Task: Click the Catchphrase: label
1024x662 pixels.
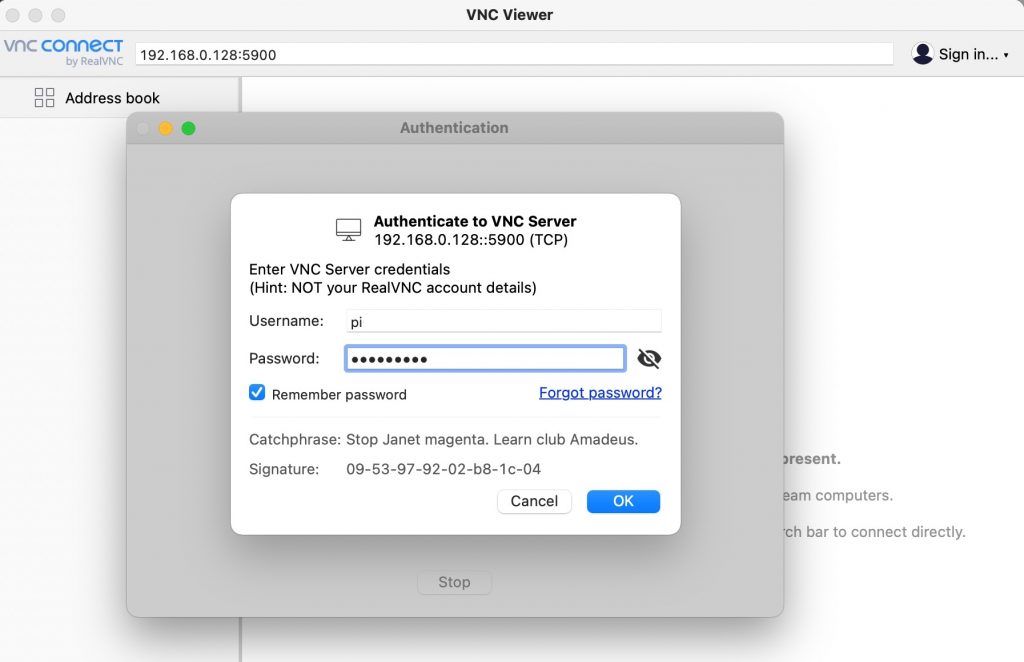Action: (295, 439)
